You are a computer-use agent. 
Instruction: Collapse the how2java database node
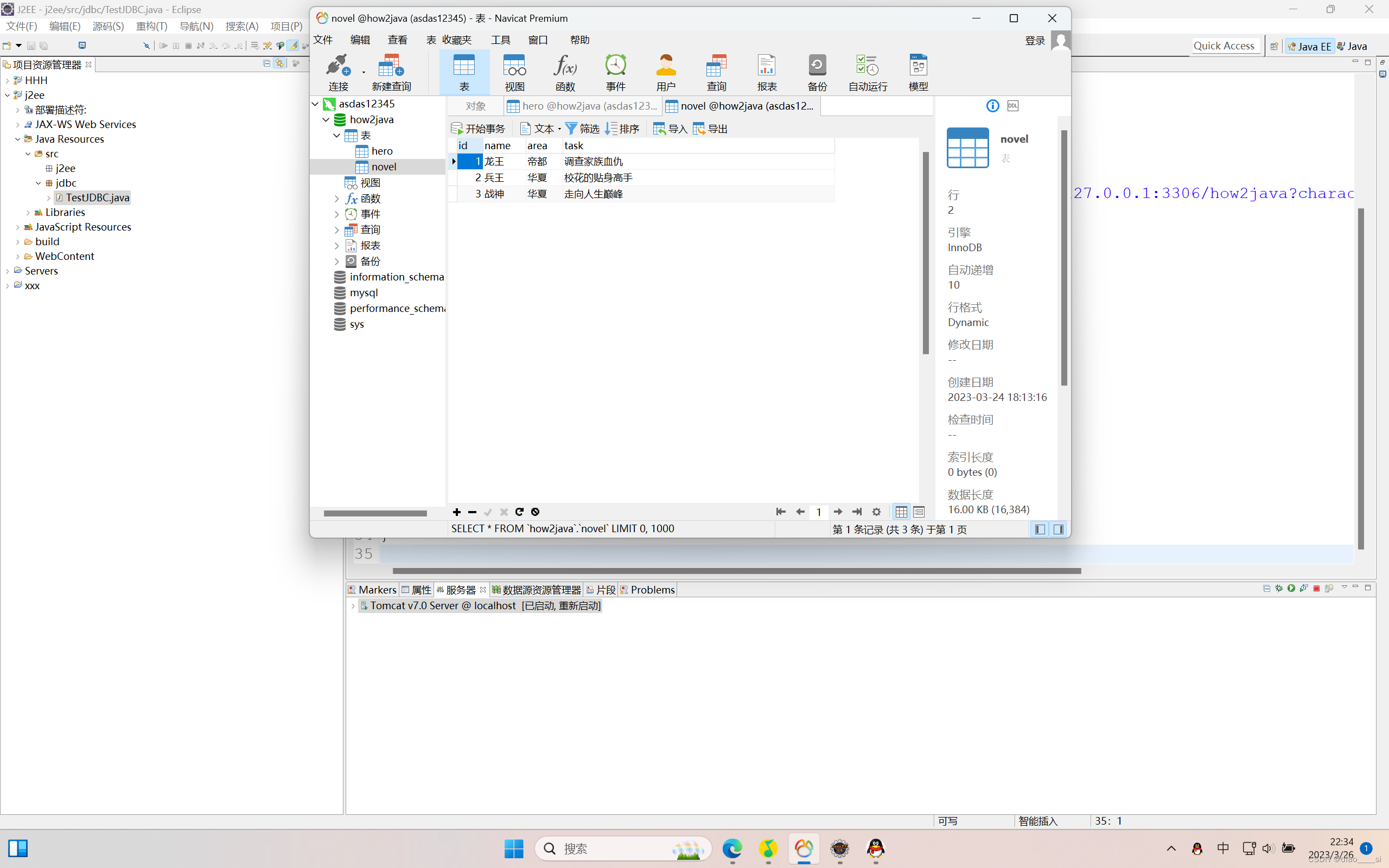pyautogui.click(x=326, y=119)
